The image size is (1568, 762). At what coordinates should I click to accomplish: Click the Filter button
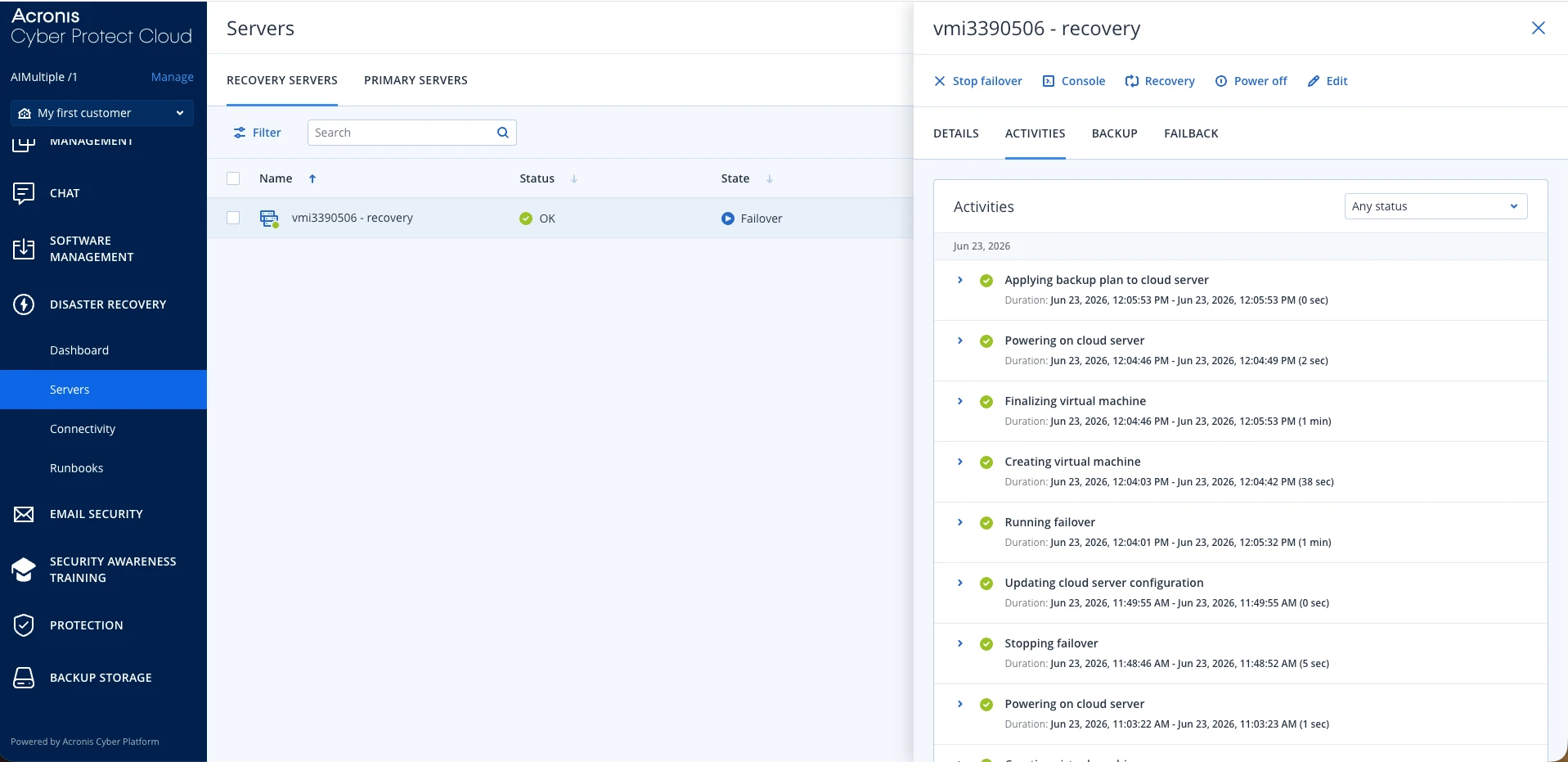tap(258, 133)
